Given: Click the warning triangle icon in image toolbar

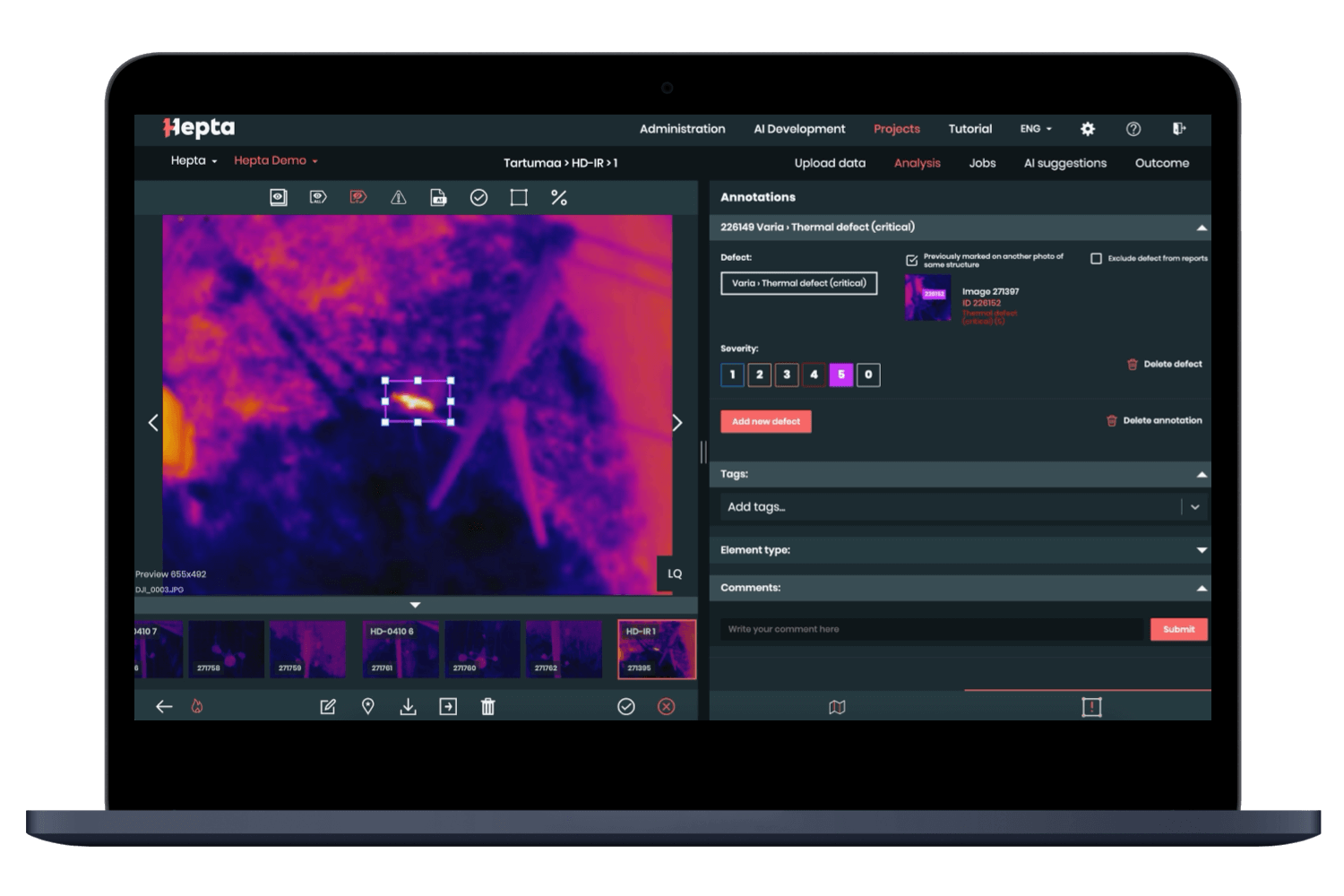Looking at the screenshot, I should point(399,198).
